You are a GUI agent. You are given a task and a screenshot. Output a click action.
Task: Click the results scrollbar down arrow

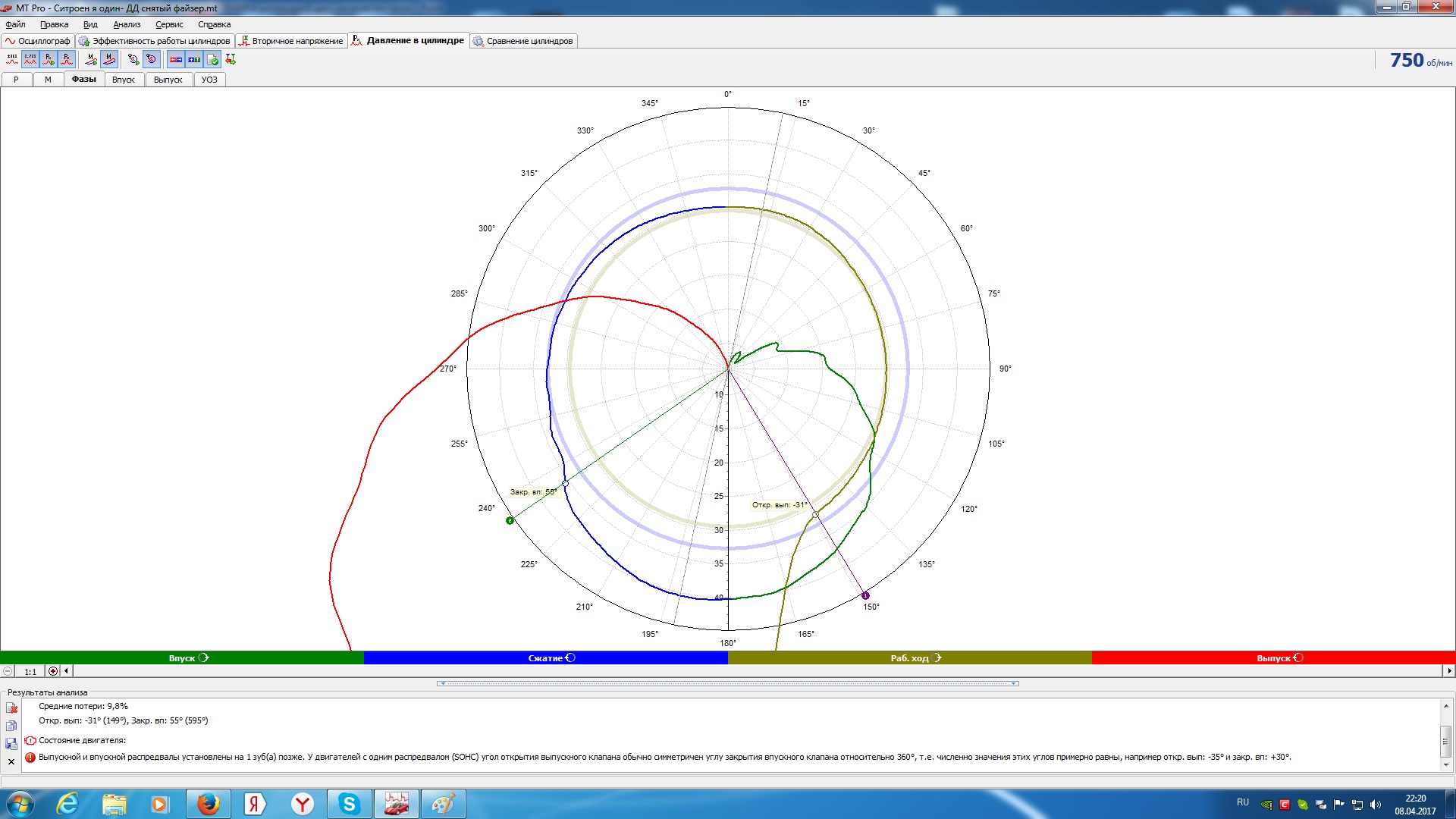click(x=1446, y=765)
